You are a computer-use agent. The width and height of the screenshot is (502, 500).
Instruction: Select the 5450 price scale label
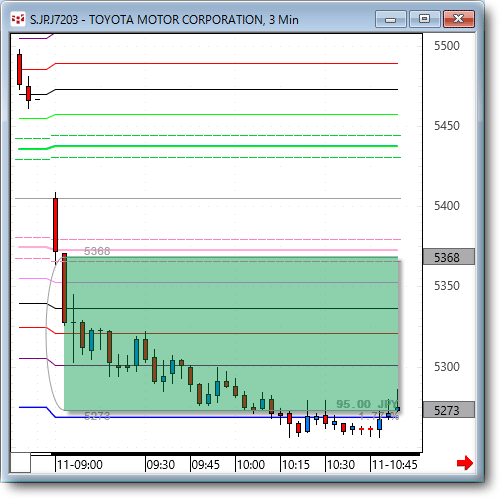[x=447, y=126]
